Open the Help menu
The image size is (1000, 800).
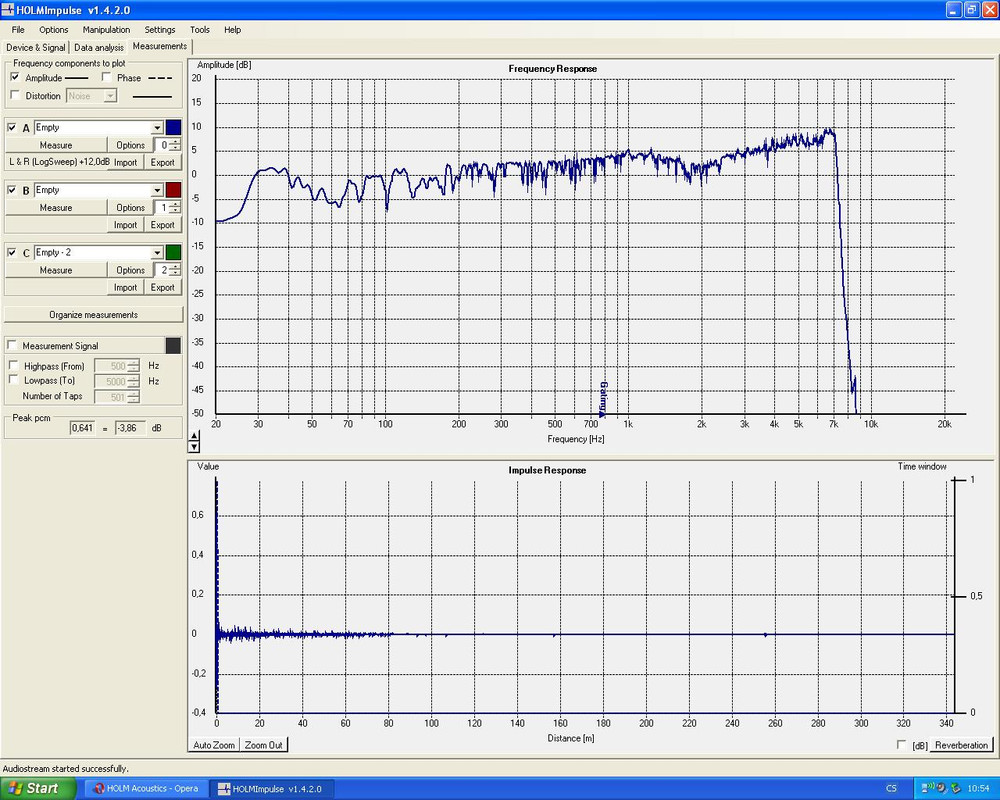(x=232, y=29)
